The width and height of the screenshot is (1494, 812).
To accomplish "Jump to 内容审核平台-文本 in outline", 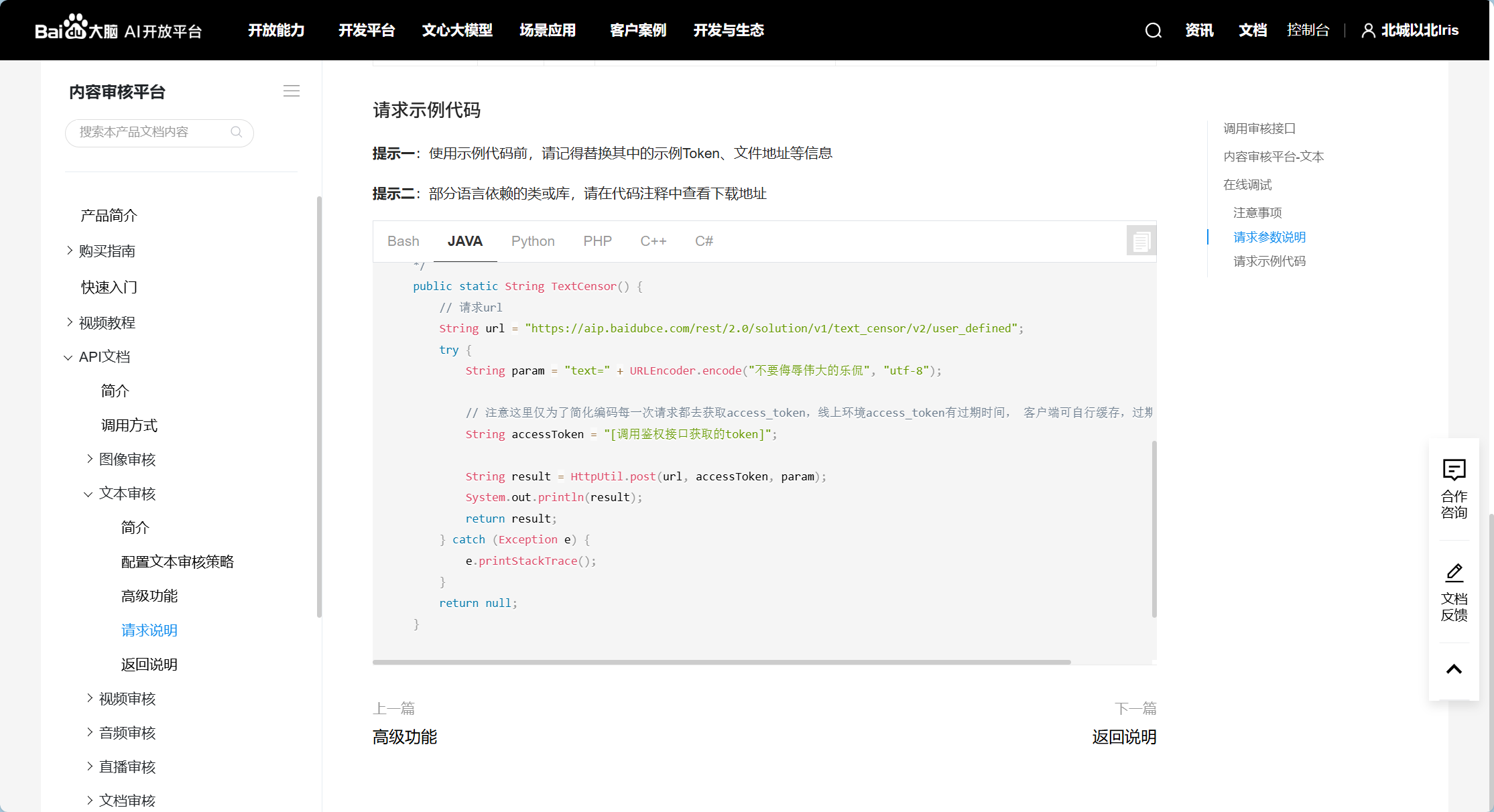I will point(1273,157).
